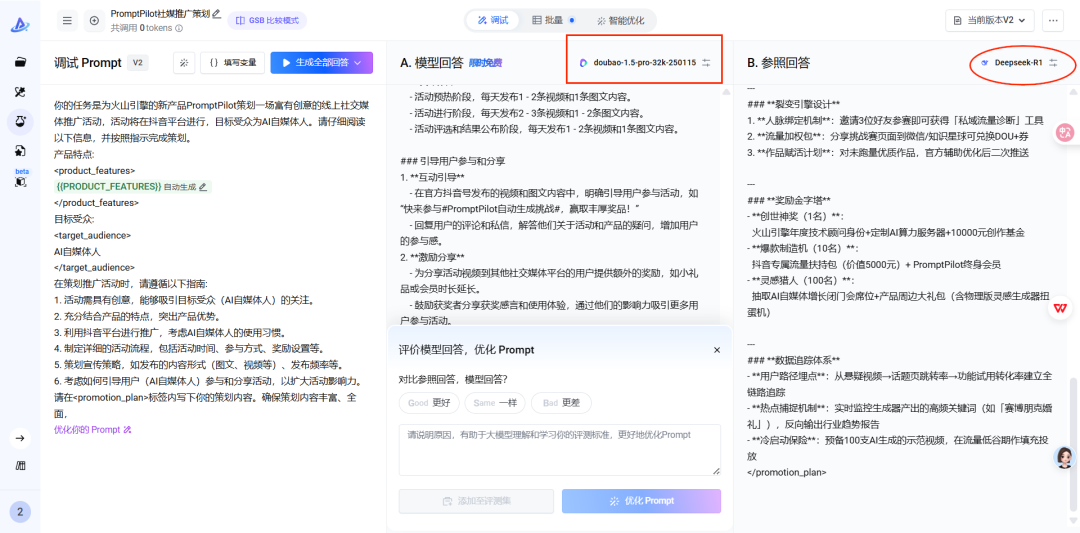Open the folder icon in the left sidebar
The width and height of the screenshot is (1080, 533).
(20, 62)
